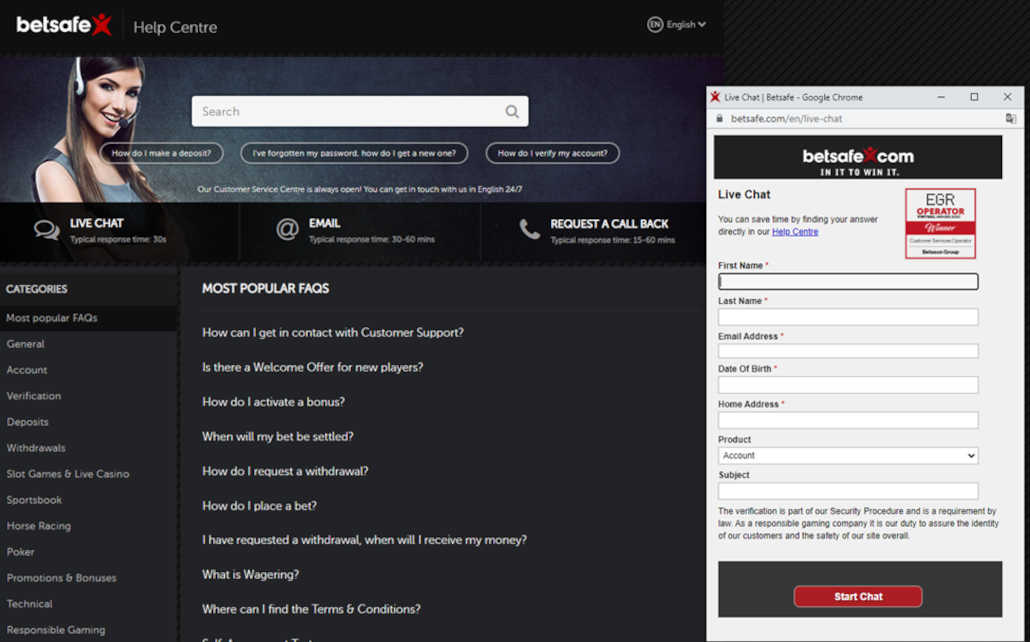Open FAQ about when withdrawal money arrives
Image resolution: width=1030 pixels, height=642 pixels.
(365, 540)
